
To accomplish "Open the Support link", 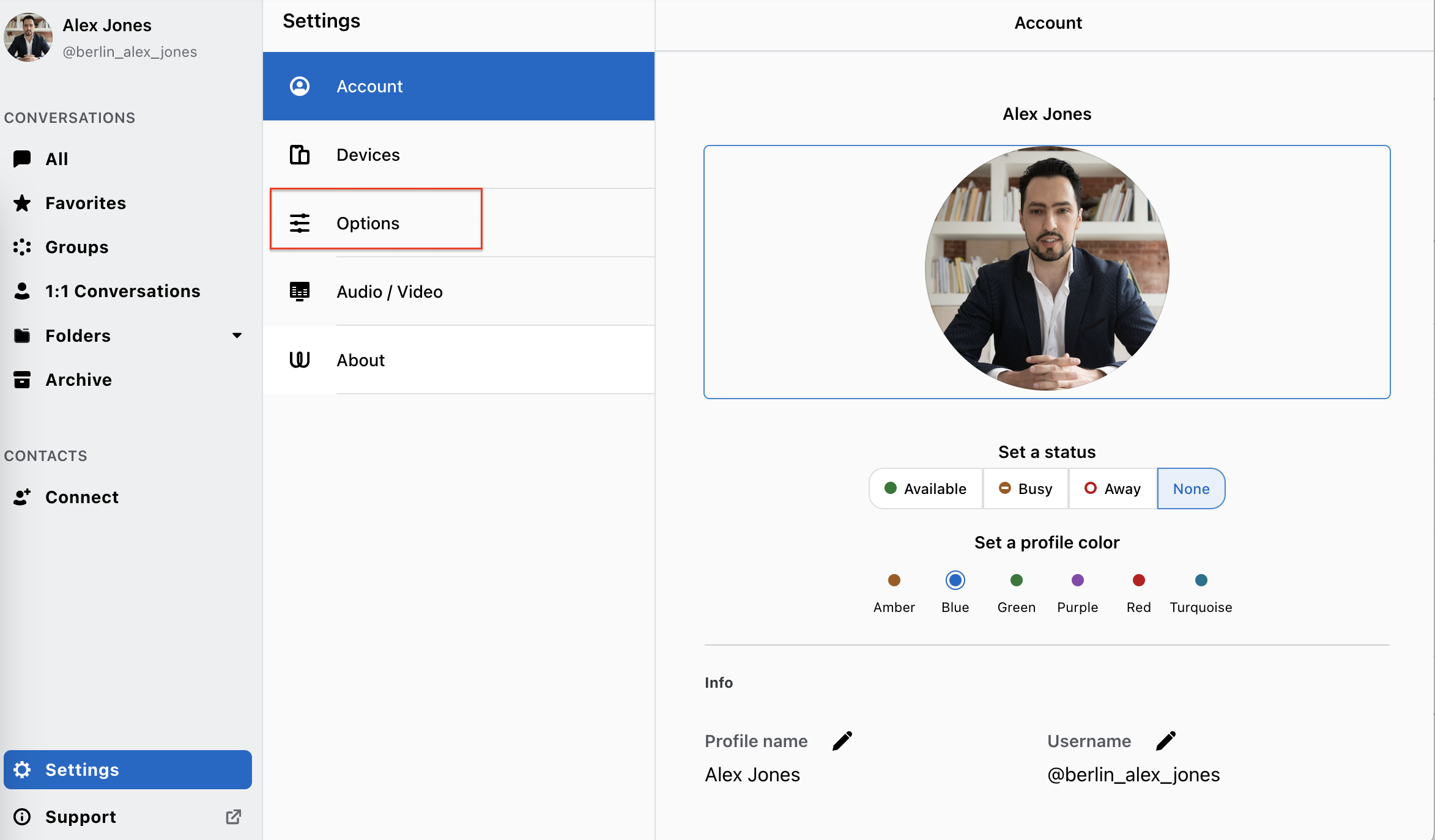I will pyautogui.click(x=128, y=817).
